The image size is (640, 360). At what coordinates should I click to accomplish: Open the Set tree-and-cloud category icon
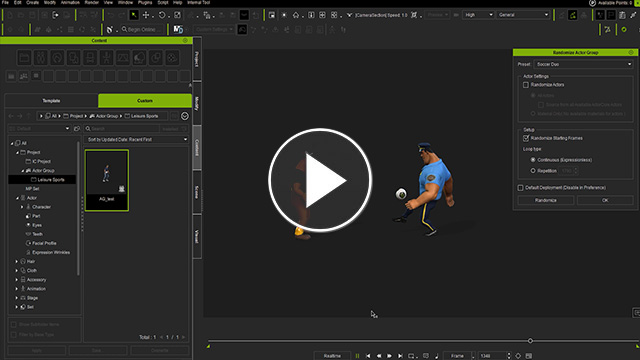click(x=139, y=58)
